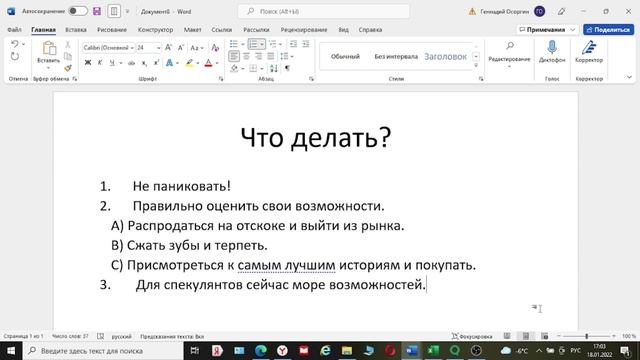
Task: Switch to the Рецензирование tab
Action: 304,29
